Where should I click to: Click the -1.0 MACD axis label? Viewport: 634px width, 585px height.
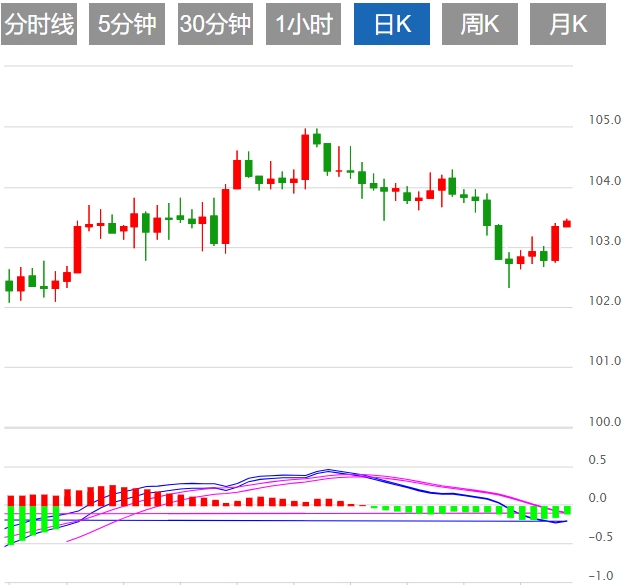pos(601,576)
